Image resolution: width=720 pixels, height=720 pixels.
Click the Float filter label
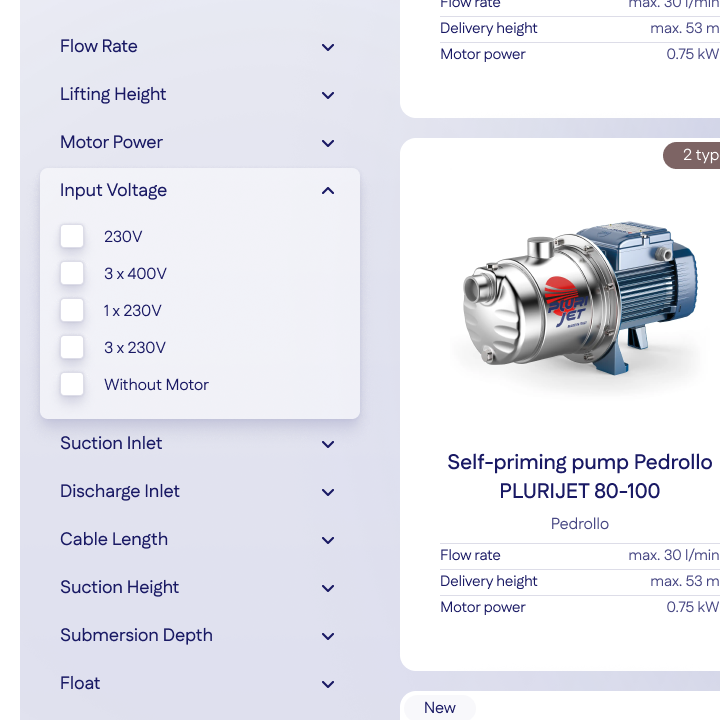pos(80,683)
